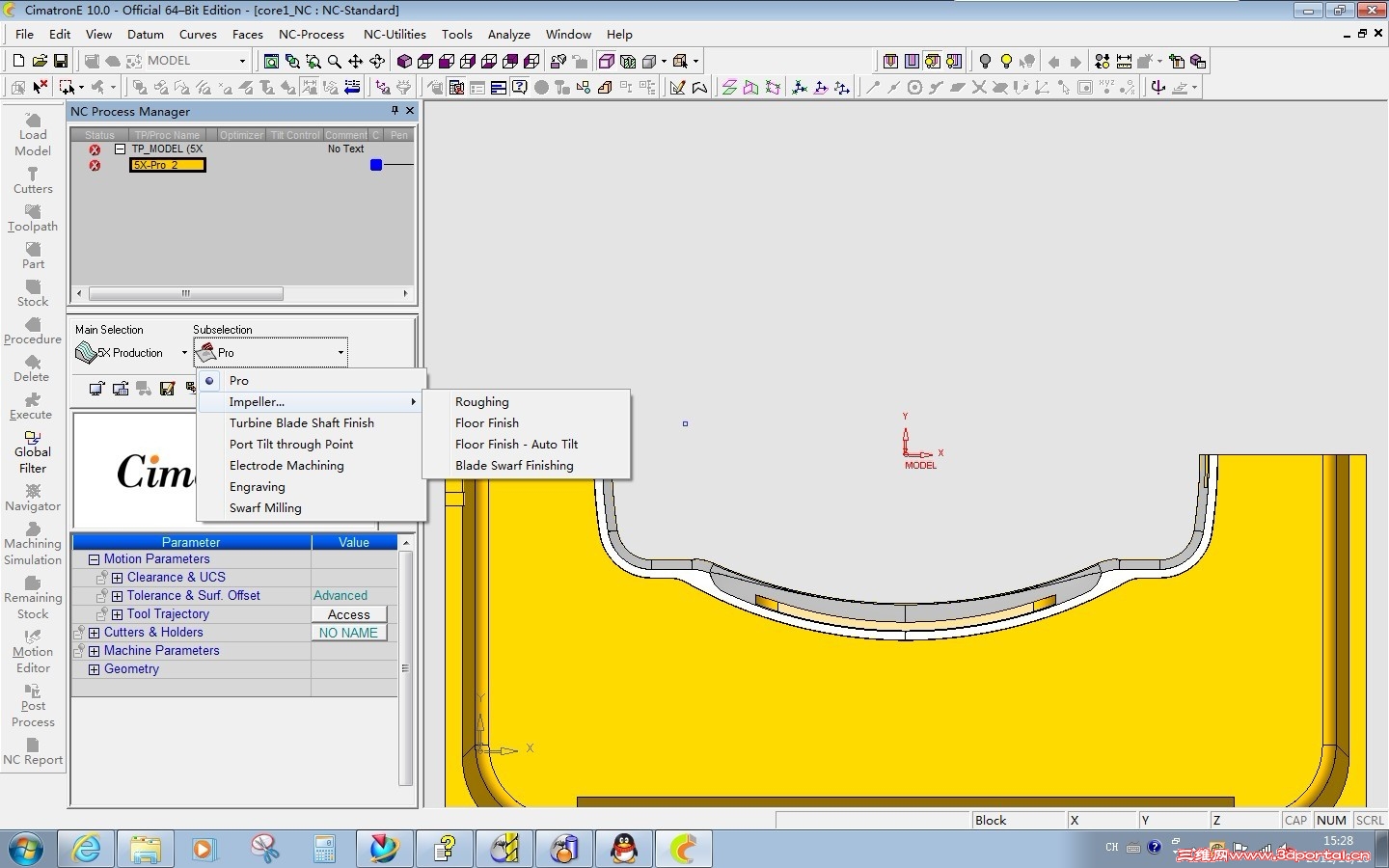Expand the Geometry group
This screenshot has height=868, width=1389.
(94, 669)
